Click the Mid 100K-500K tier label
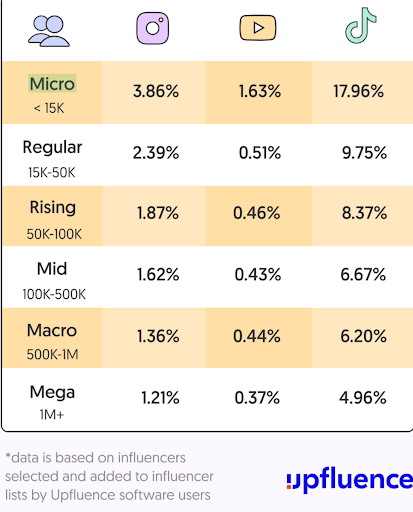413x512 pixels. (x=53, y=281)
